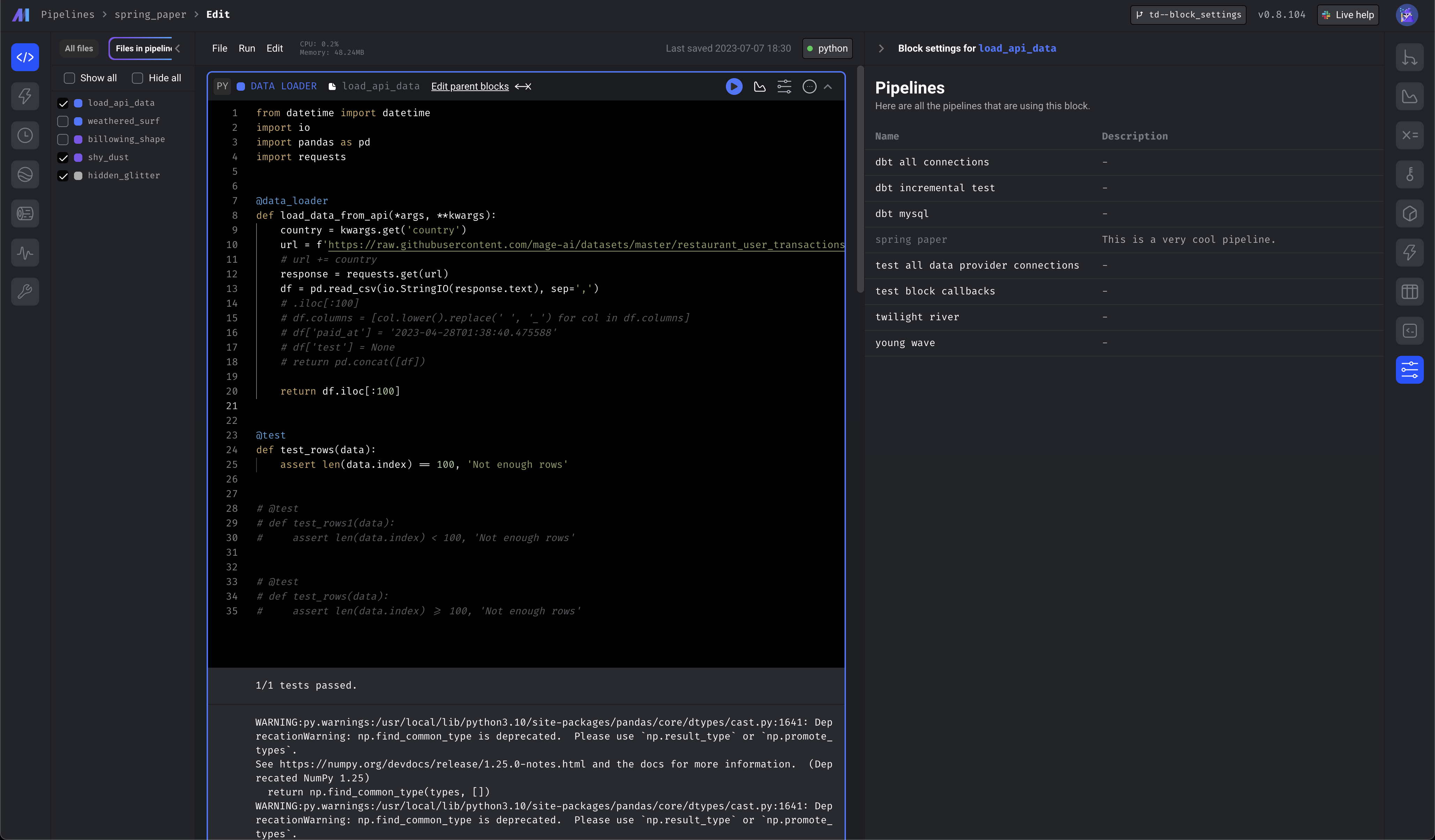Open the 'dbt incremental test' pipeline row

1123,188
